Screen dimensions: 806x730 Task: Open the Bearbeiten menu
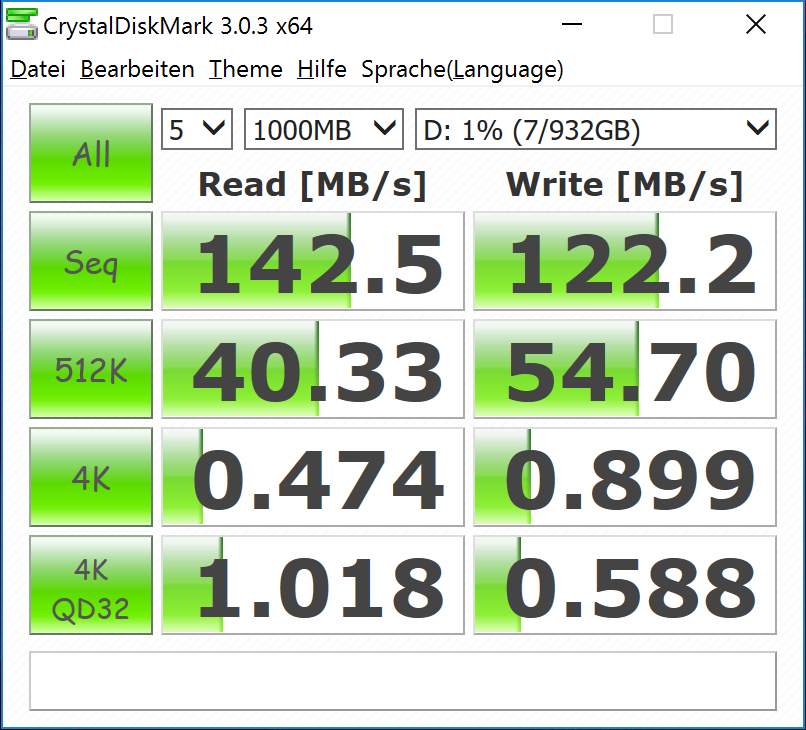click(137, 69)
